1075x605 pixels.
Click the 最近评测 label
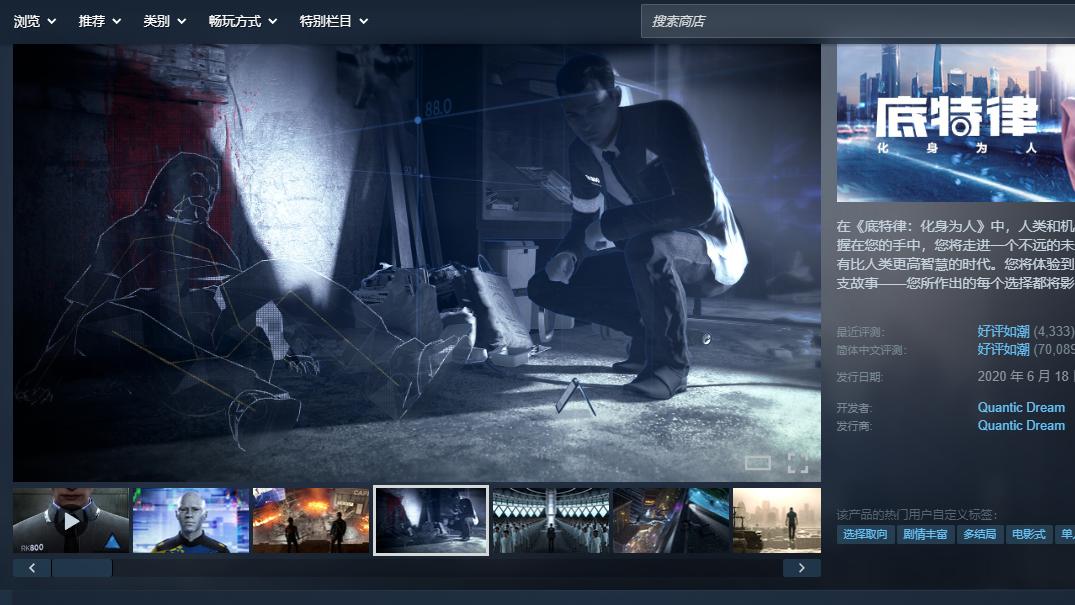coord(860,332)
